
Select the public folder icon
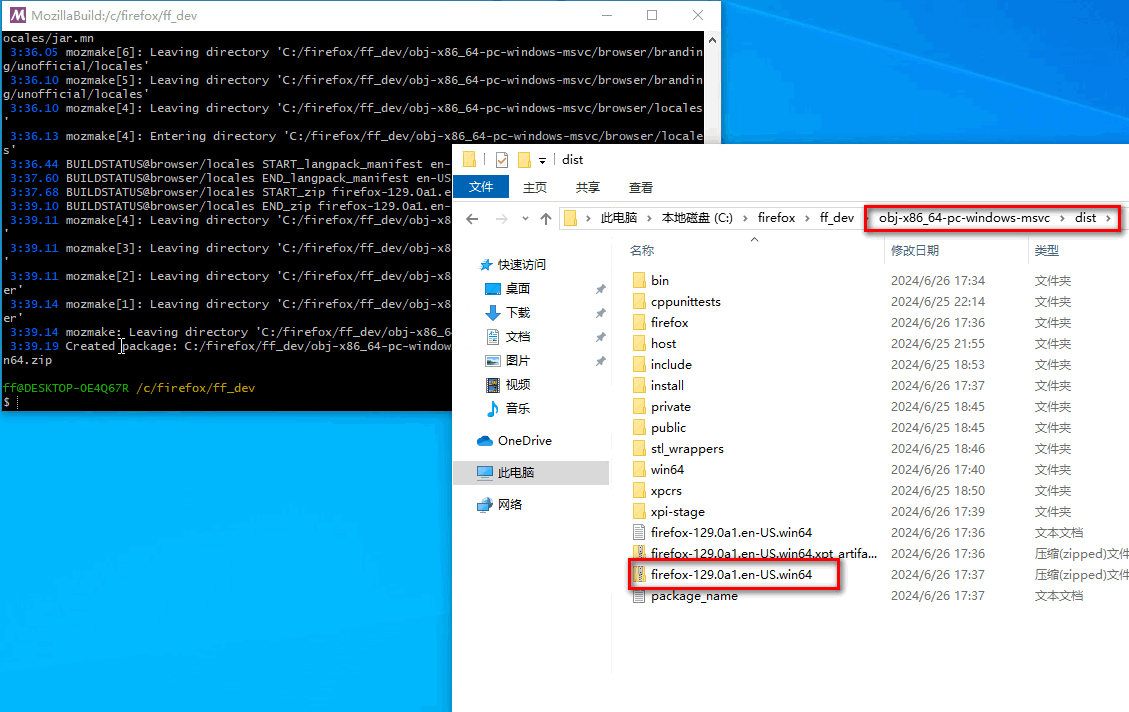[x=639, y=428]
